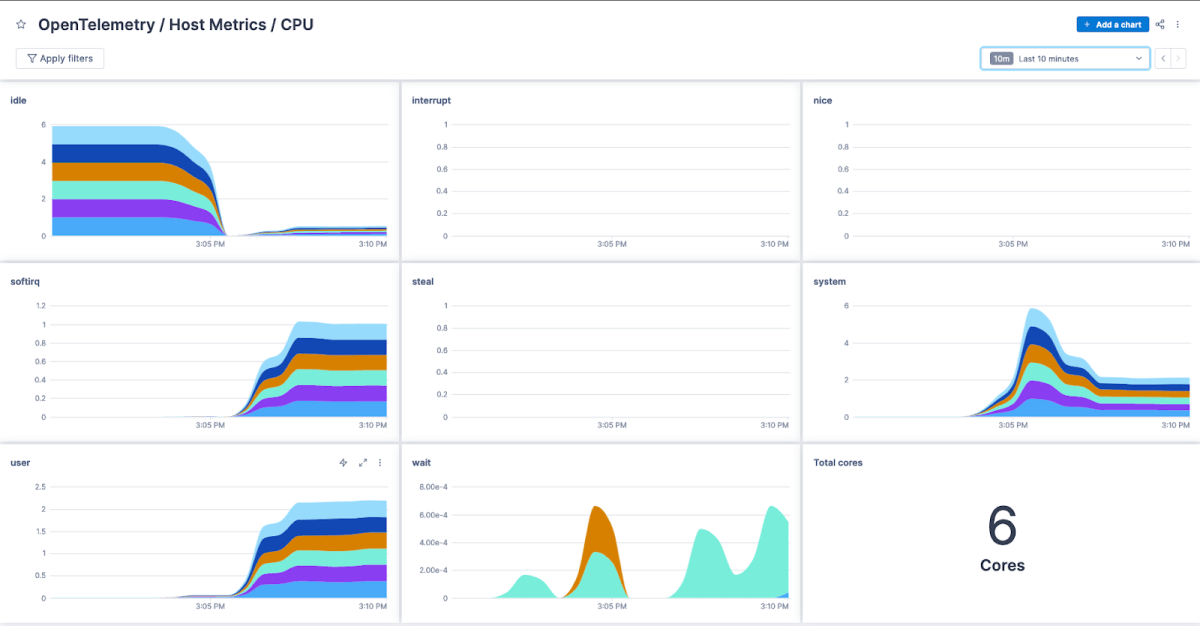Click the 2.5 axis label on user chart
This screenshot has height=626, width=1200.
40,487
